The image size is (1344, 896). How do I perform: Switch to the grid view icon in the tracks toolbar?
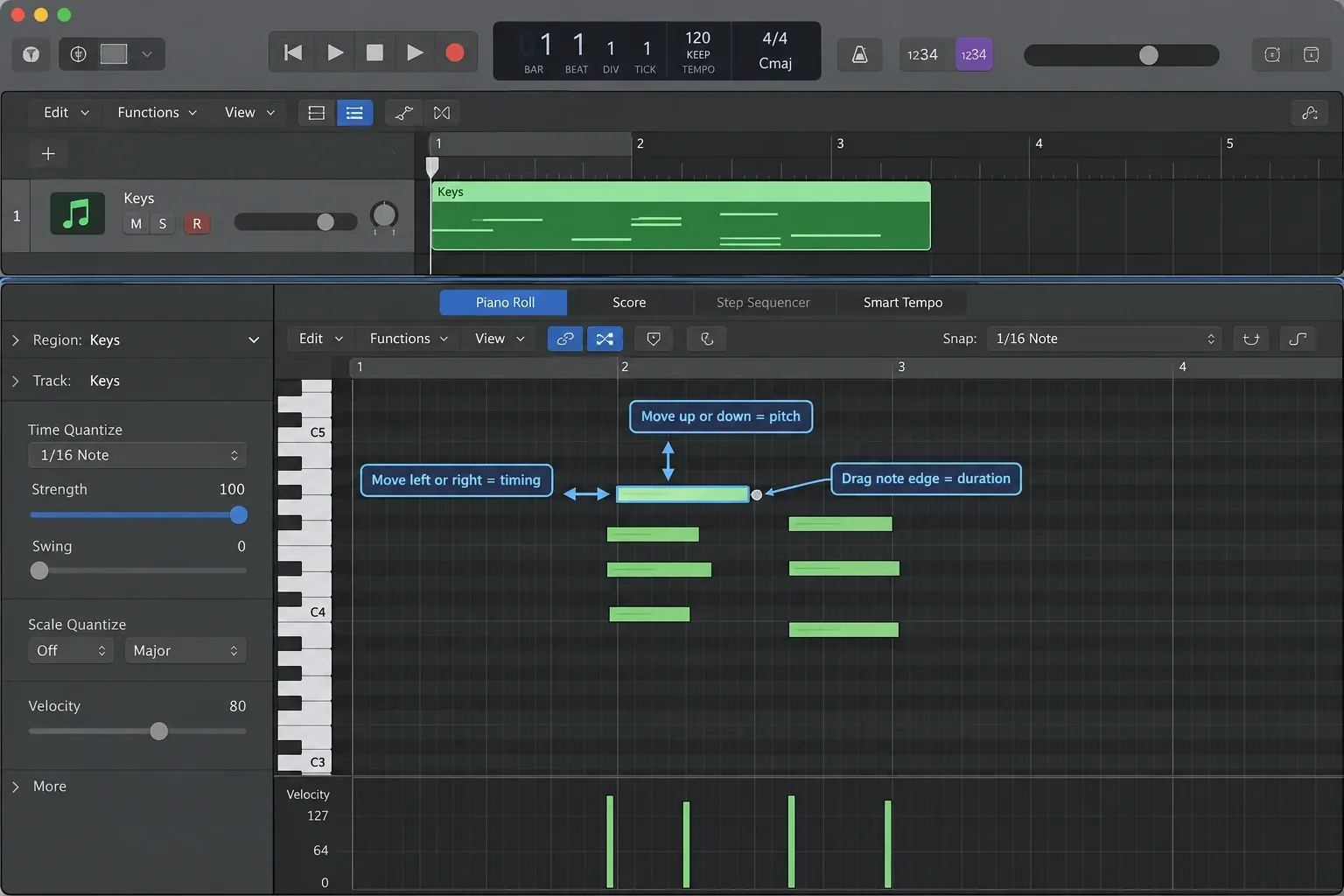[x=317, y=113]
